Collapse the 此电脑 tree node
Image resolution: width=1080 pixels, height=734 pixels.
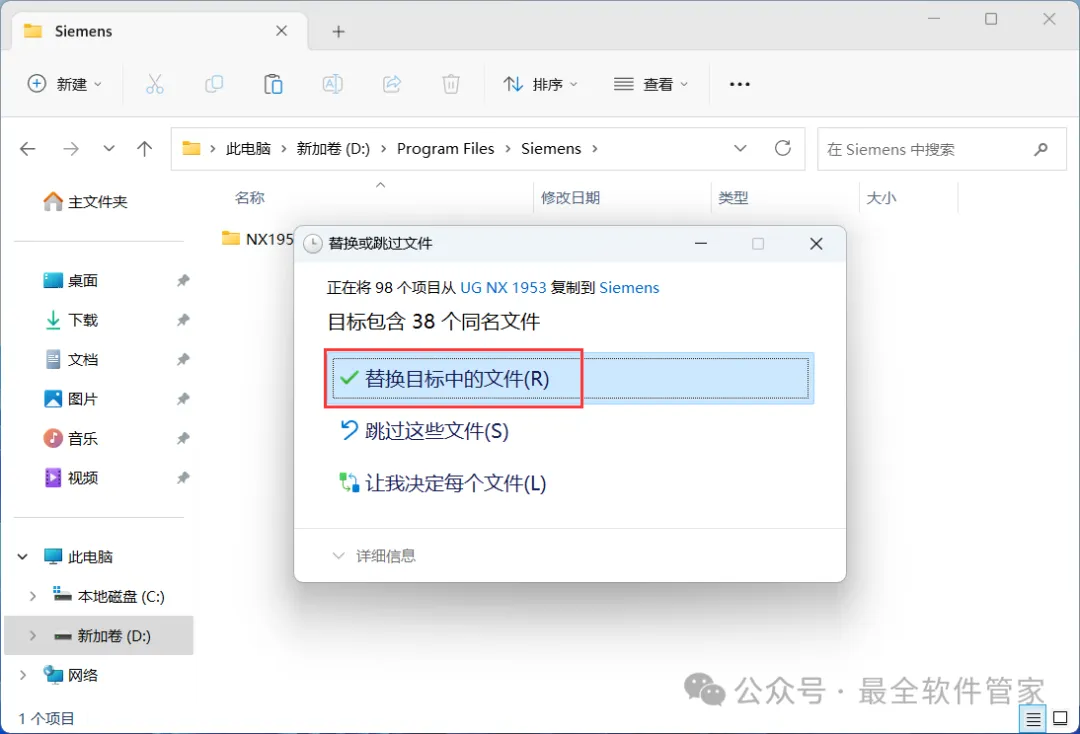coord(23,557)
